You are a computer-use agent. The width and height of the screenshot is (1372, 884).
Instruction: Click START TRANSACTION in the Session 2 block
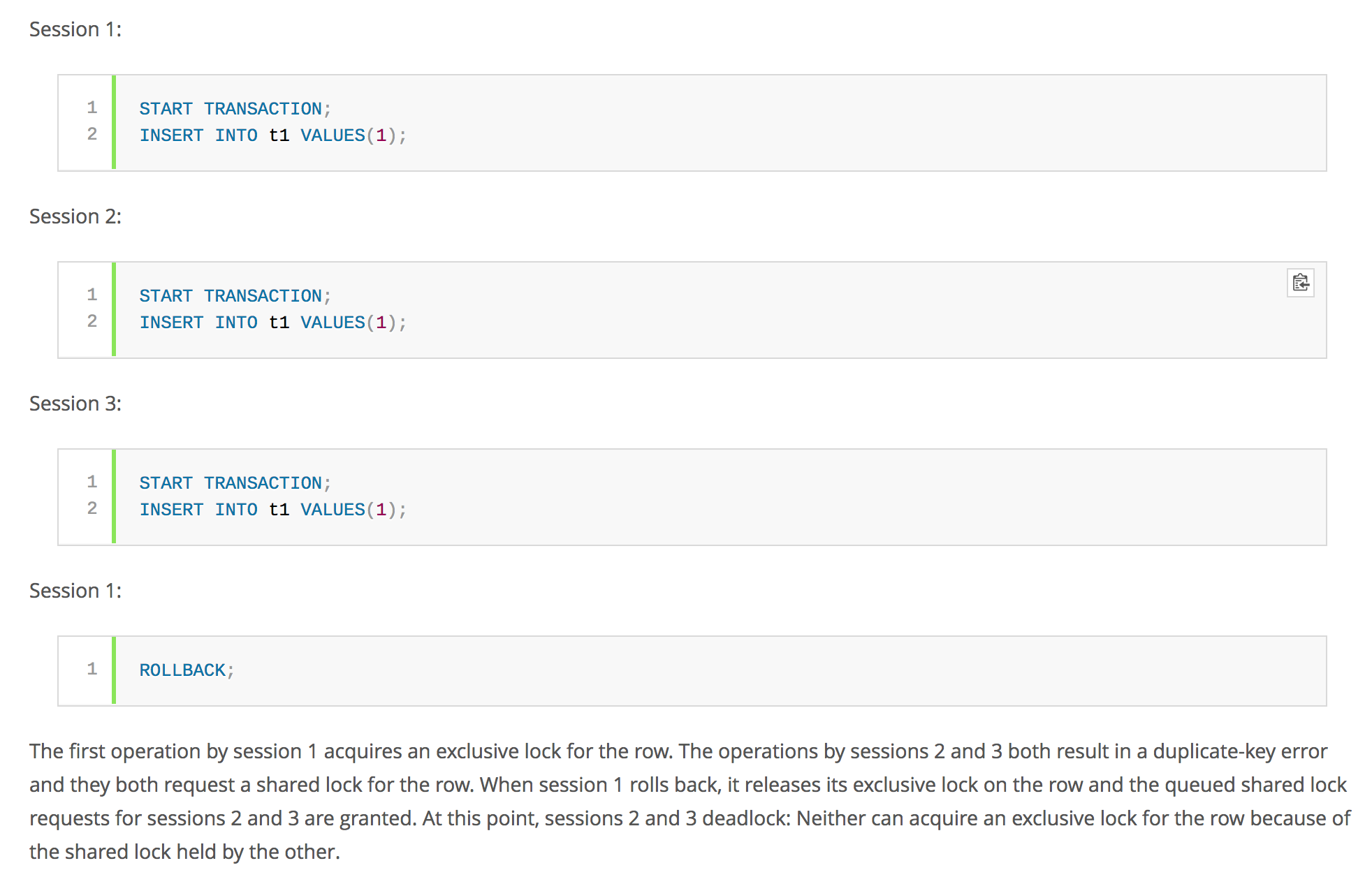[x=235, y=296]
